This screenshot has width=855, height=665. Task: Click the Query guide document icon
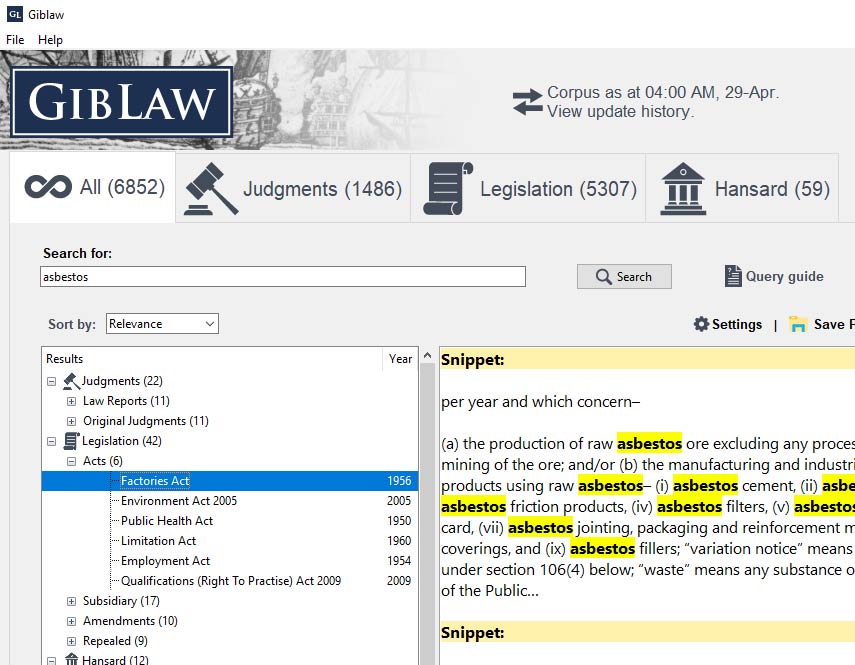(733, 276)
